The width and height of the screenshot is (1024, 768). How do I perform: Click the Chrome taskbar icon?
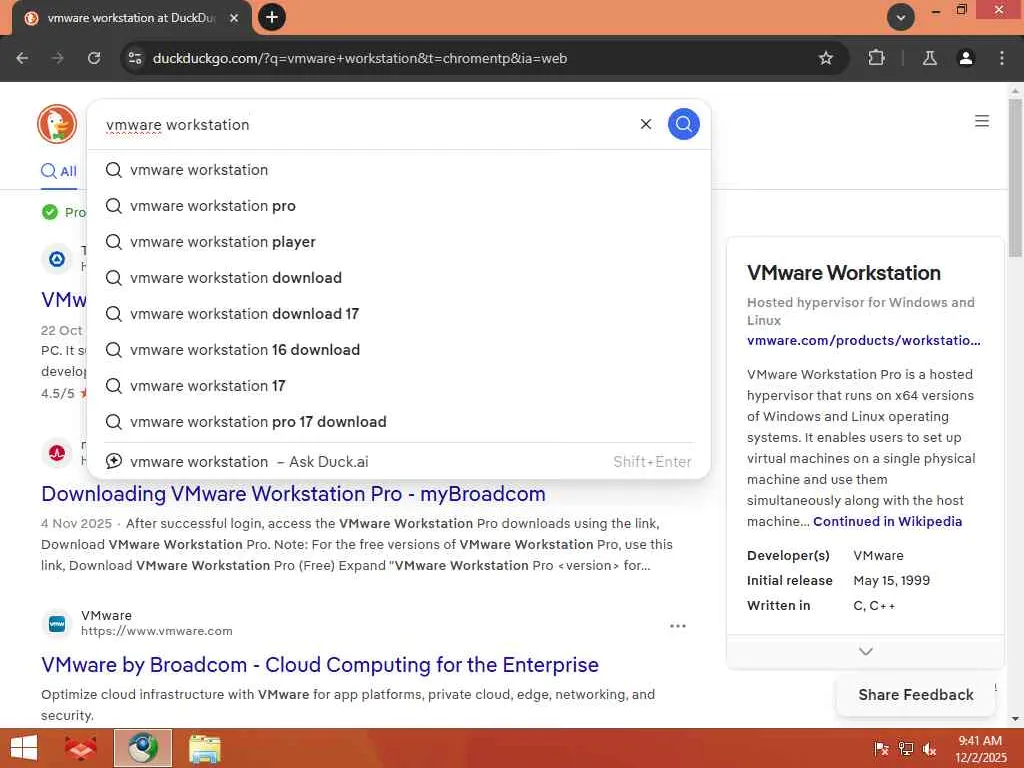(x=142, y=748)
